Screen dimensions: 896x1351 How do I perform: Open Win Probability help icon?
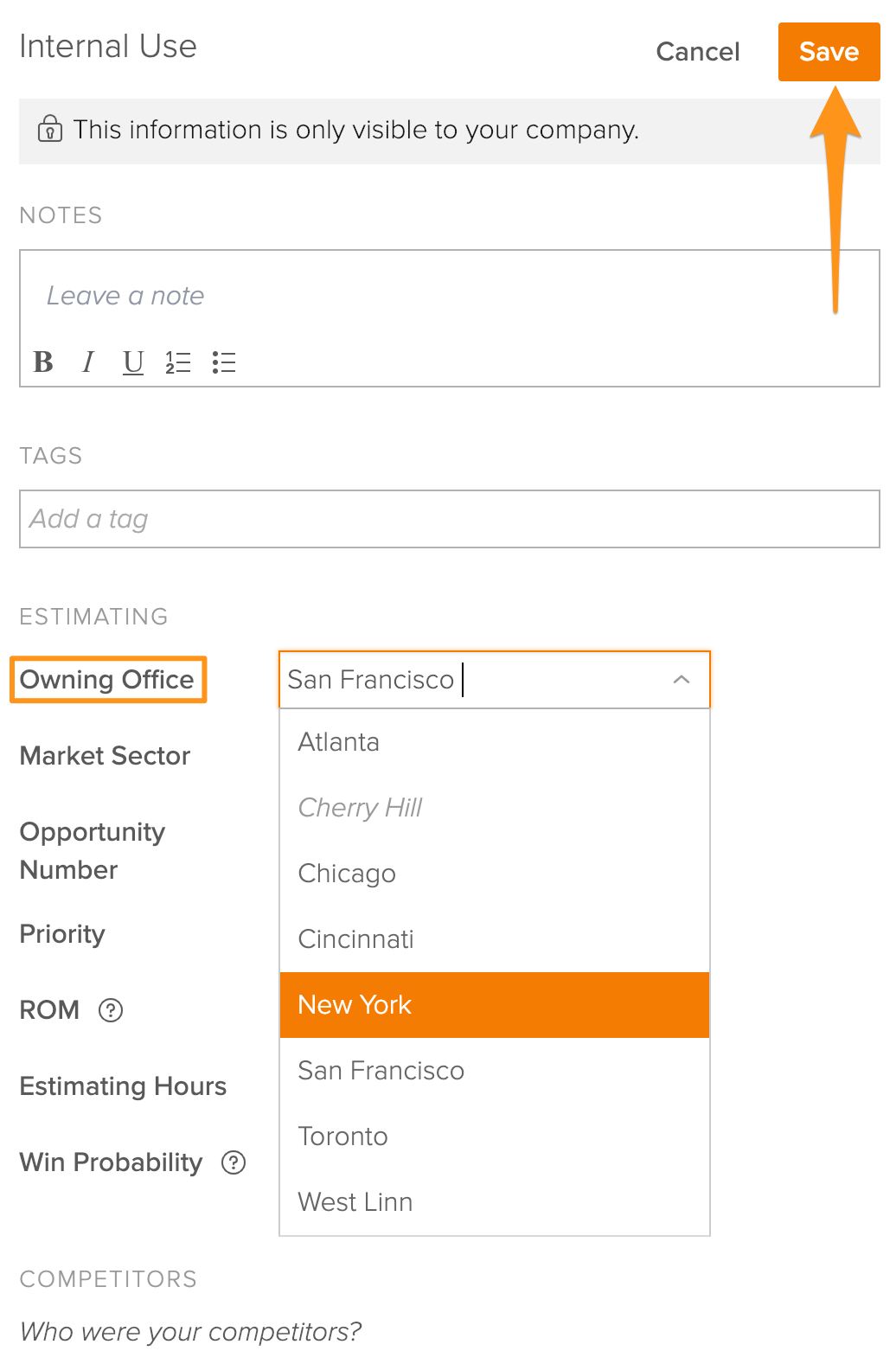tap(234, 1162)
